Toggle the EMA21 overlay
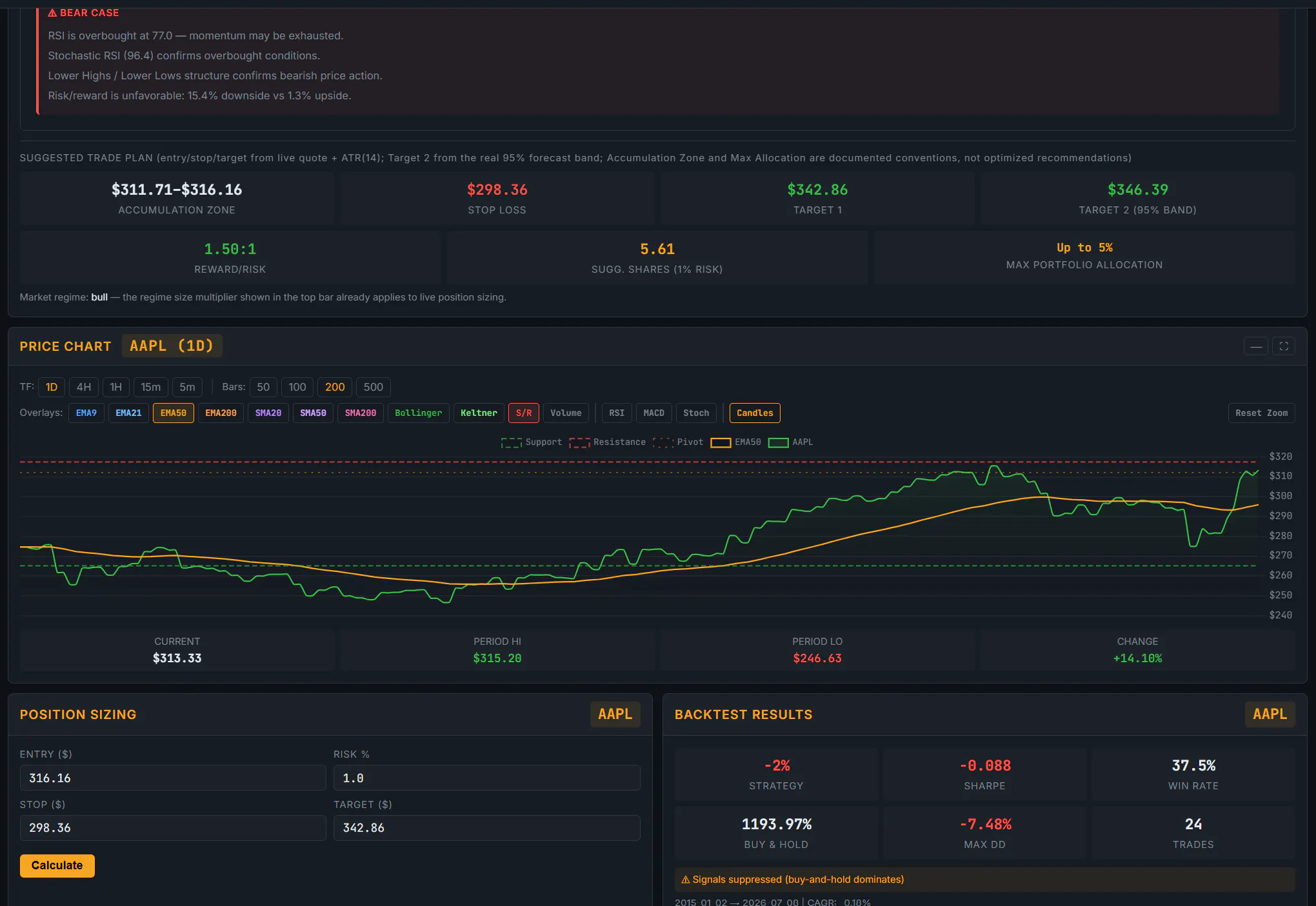The height and width of the screenshot is (906, 1316). [x=128, y=413]
